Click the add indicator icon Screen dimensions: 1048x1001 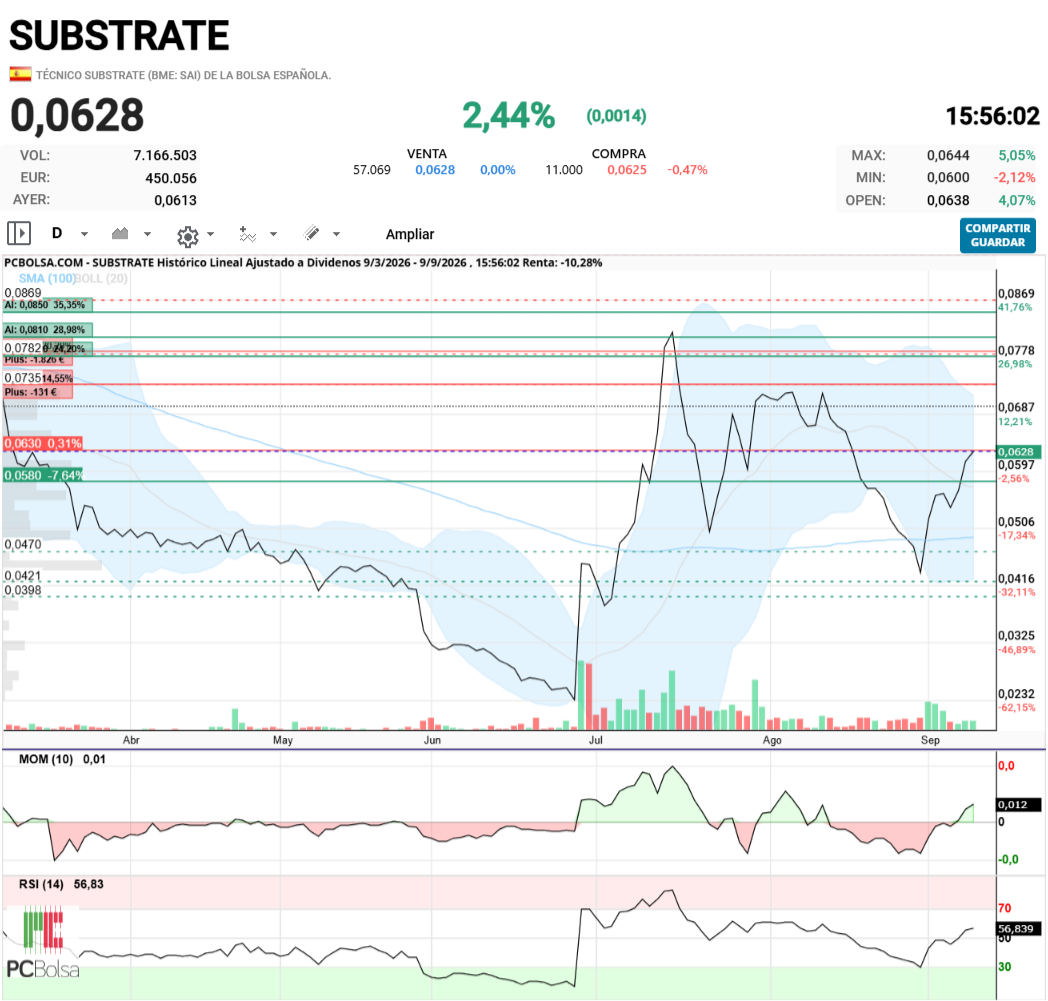248,234
